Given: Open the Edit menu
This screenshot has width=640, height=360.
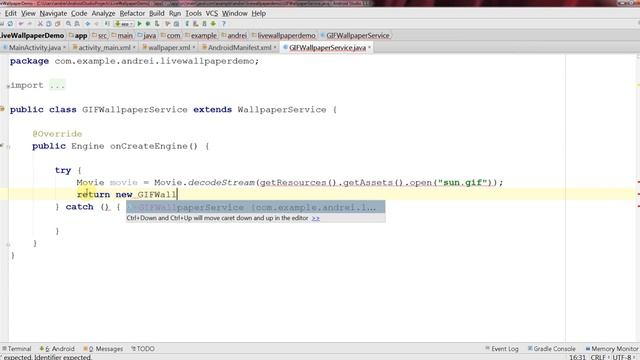Looking at the screenshot, I should coord(11,13).
